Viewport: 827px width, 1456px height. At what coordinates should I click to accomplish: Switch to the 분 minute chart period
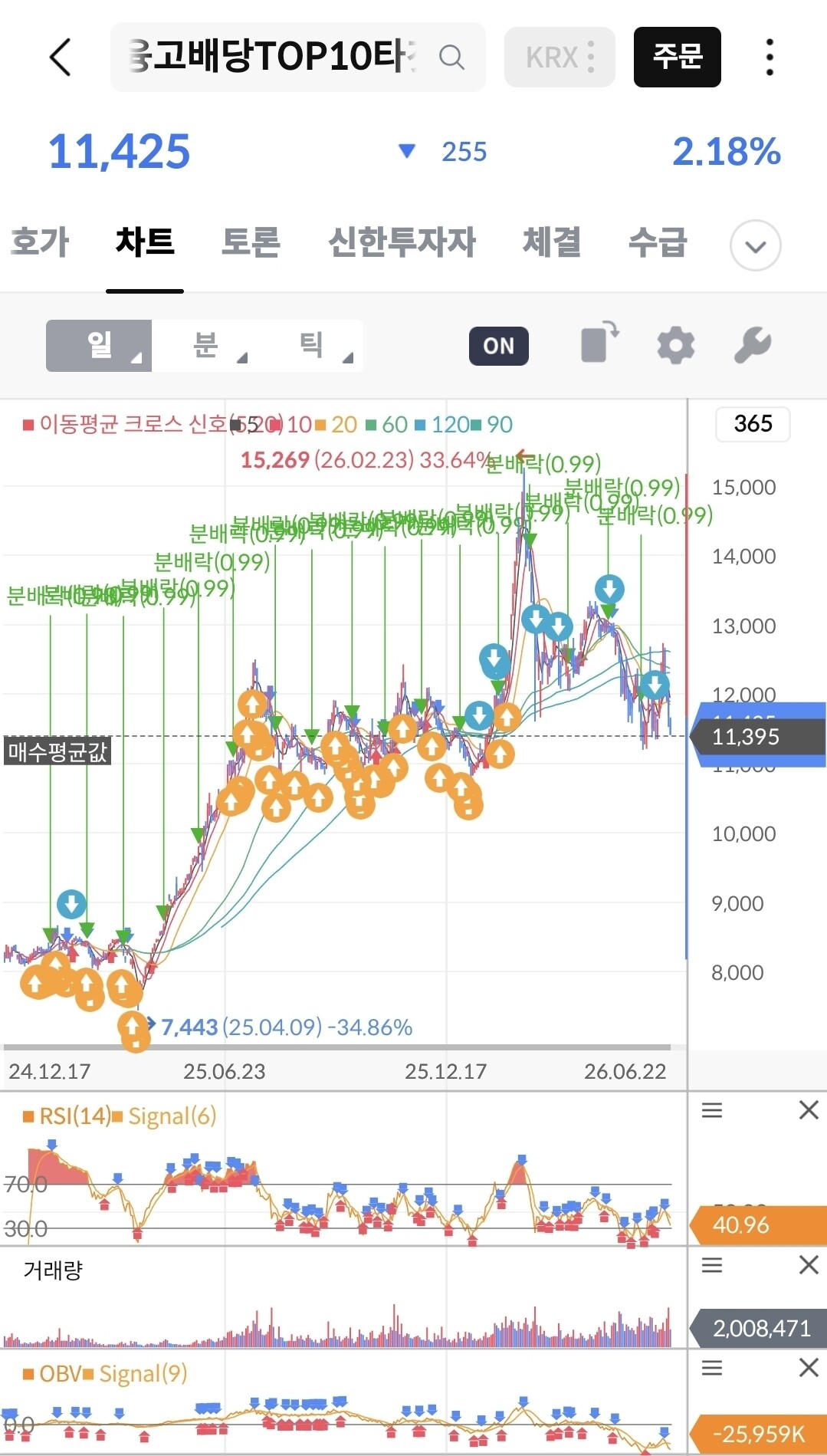pyautogui.click(x=205, y=346)
